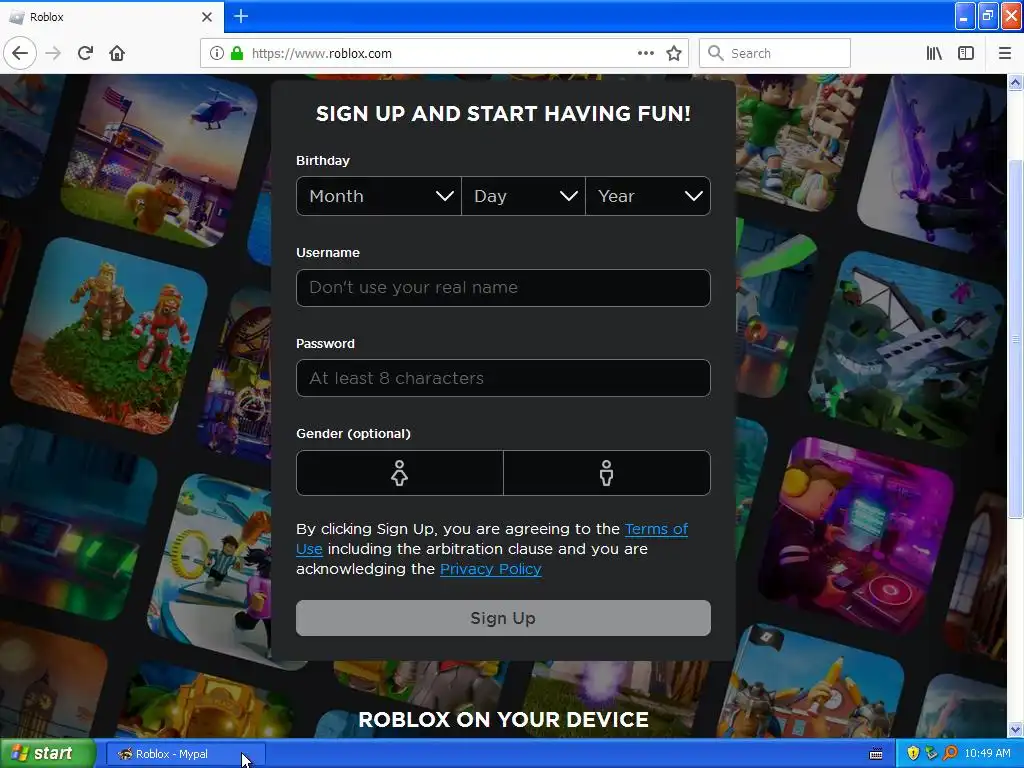1024x768 pixels.
Task: Click the crashed airplane game thumbnail
Action: [905, 349]
